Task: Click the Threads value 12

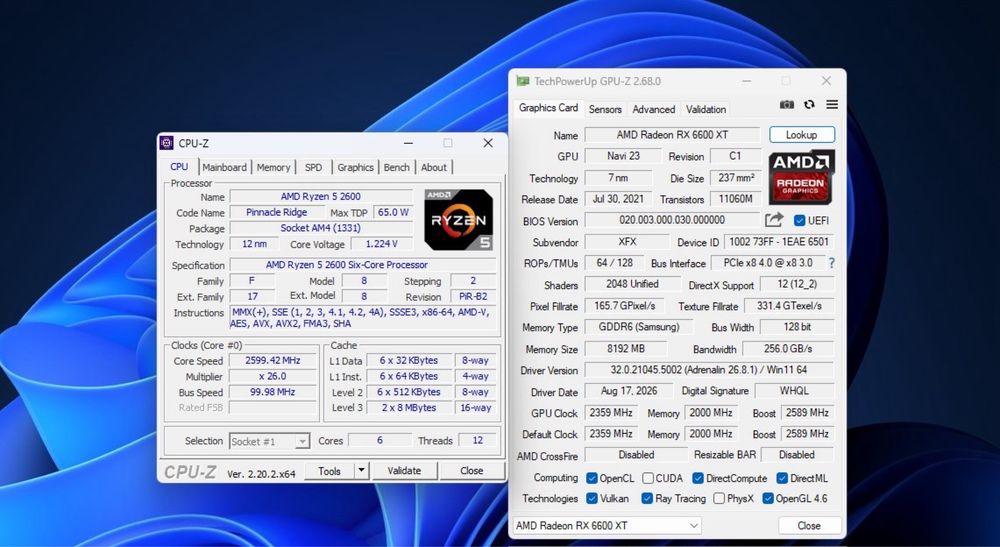Action: [478, 440]
